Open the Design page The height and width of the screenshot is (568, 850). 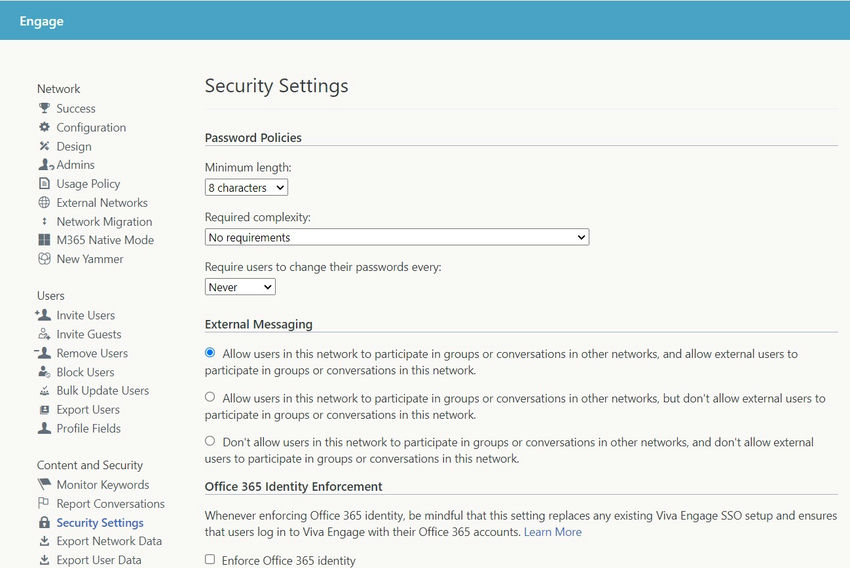coord(74,146)
